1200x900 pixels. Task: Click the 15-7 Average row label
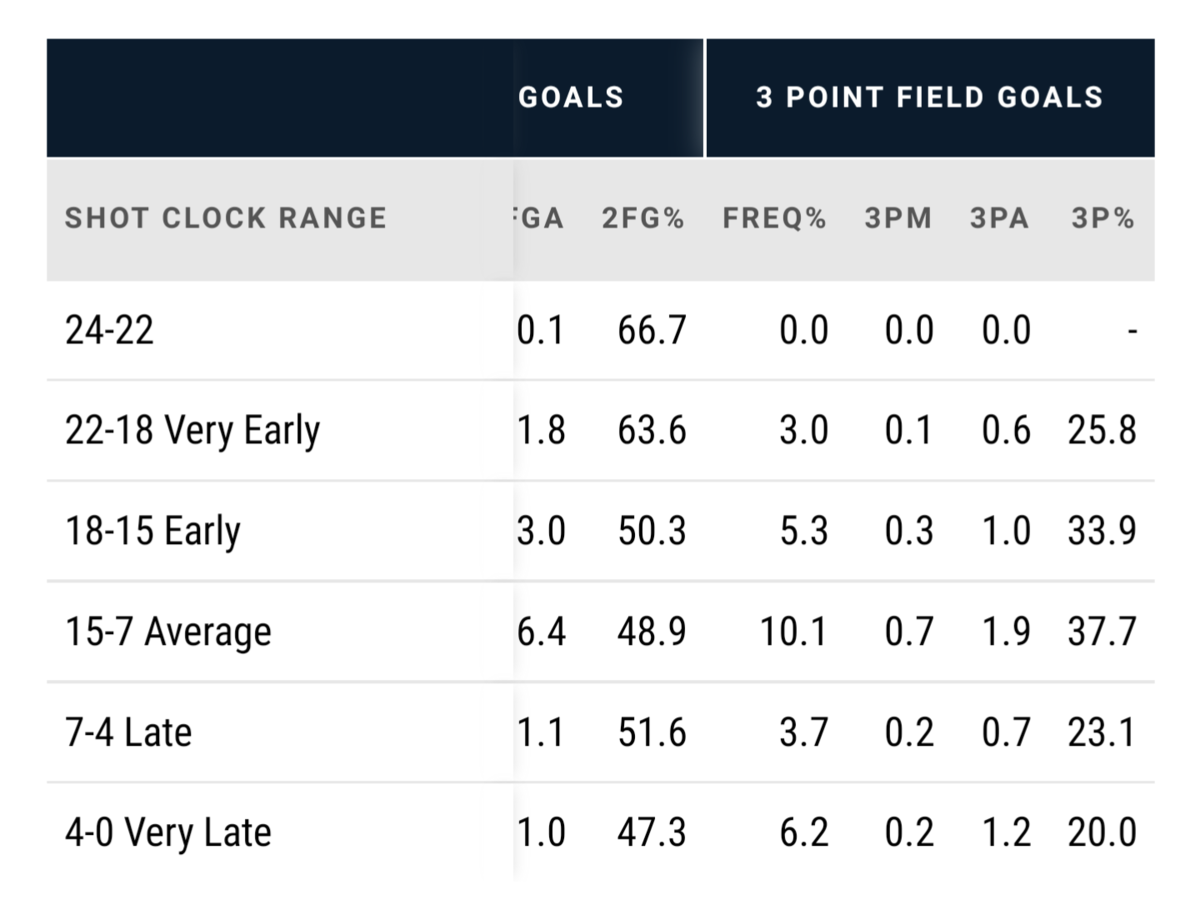(x=167, y=632)
